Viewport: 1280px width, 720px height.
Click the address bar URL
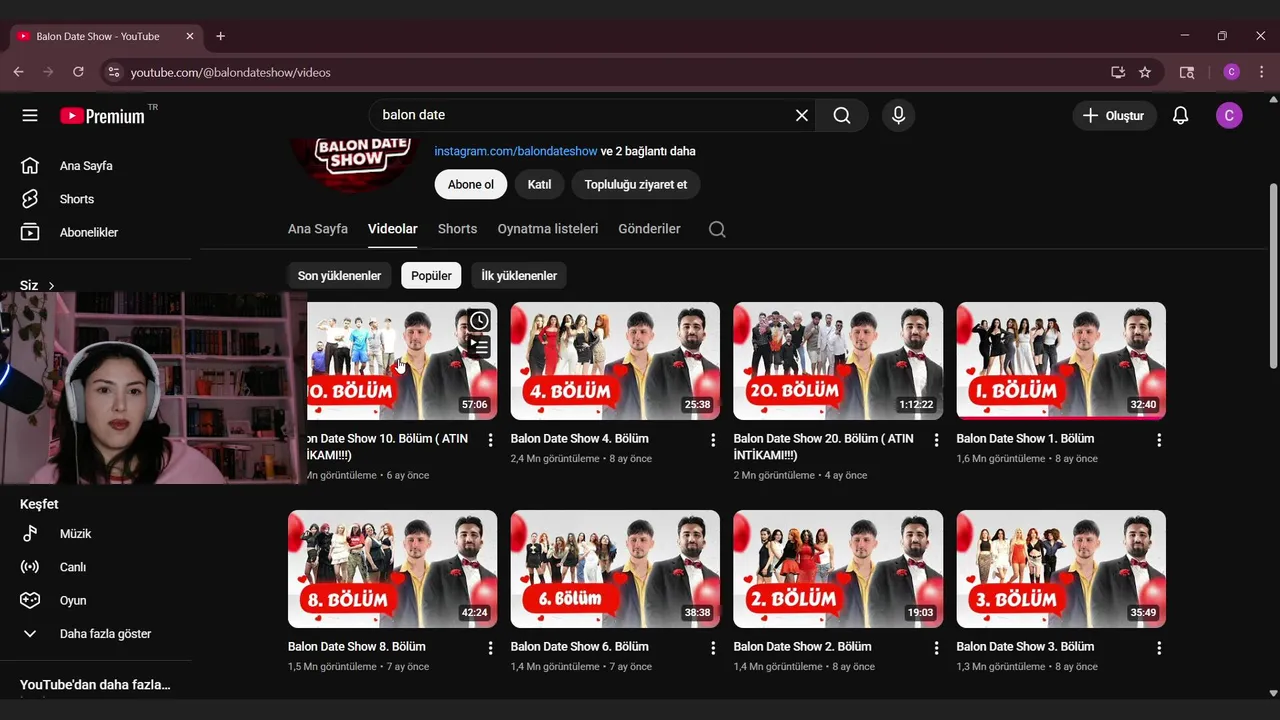tap(231, 72)
